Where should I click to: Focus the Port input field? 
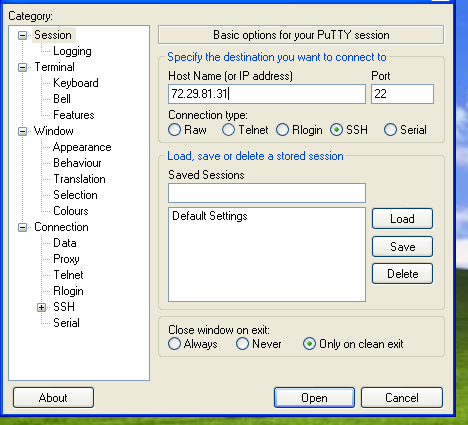[x=402, y=94]
